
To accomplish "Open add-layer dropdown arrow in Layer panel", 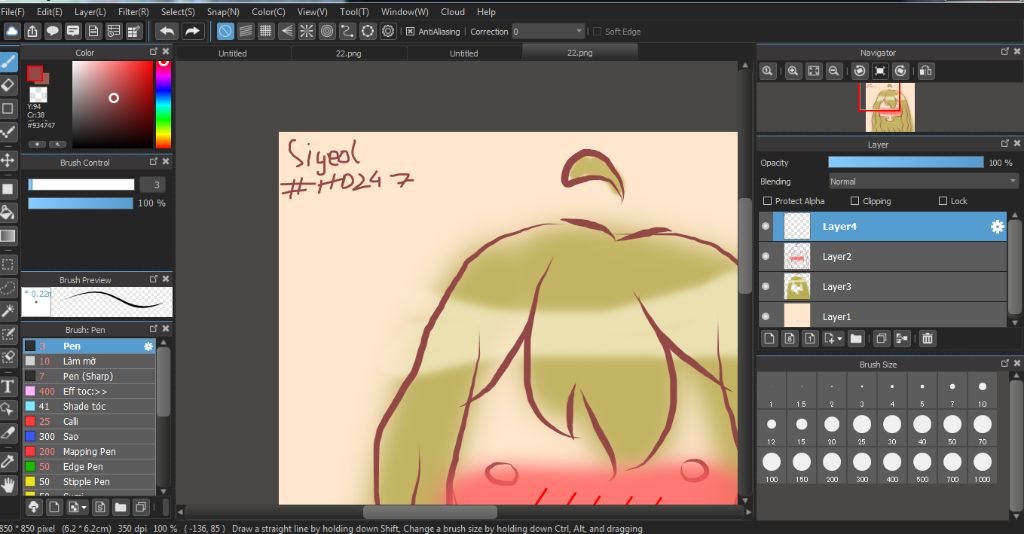I will (x=840, y=339).
